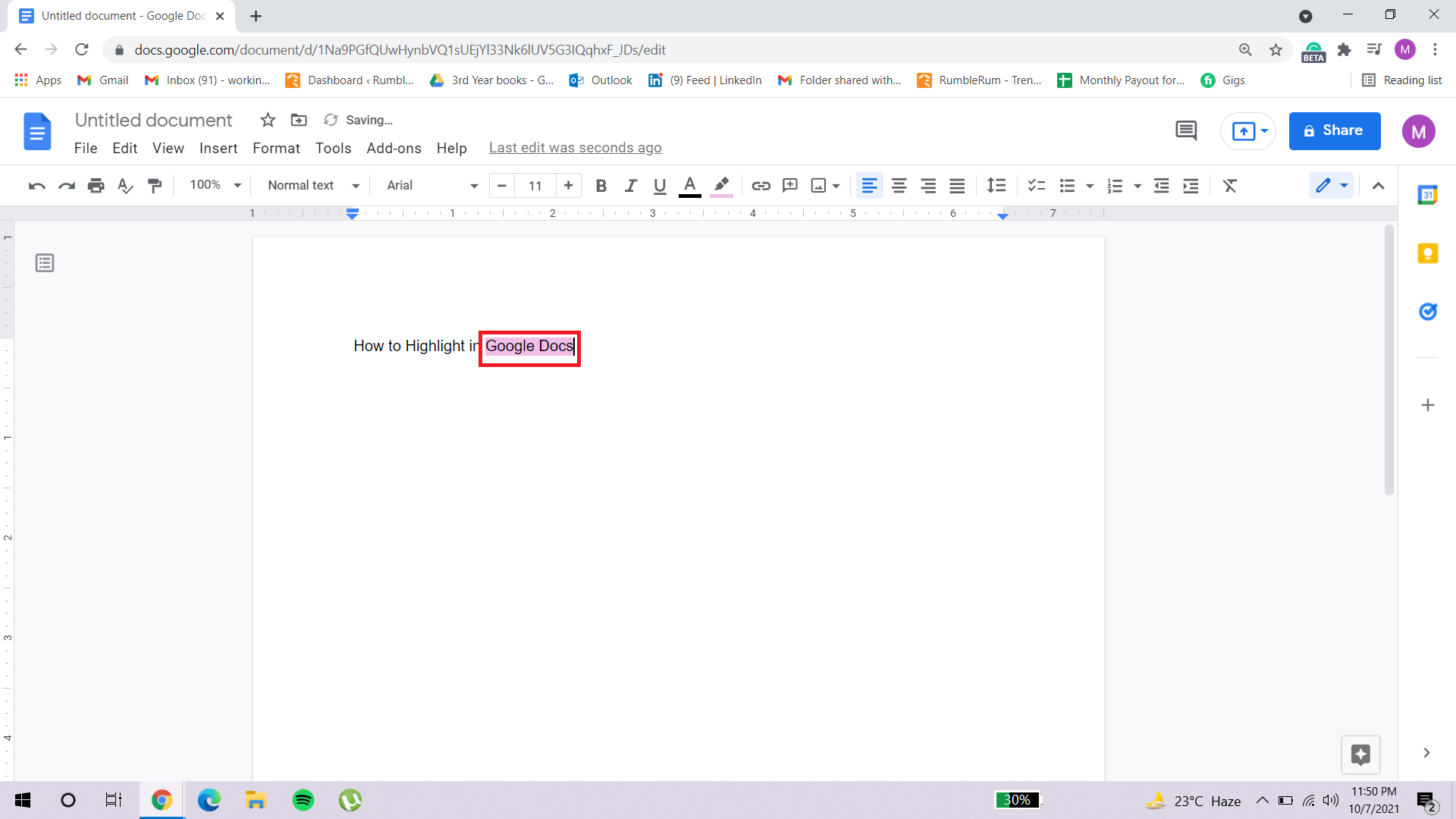Open the text color picker
Screen dimensions: 1456x819
click(x=689, y=186)
